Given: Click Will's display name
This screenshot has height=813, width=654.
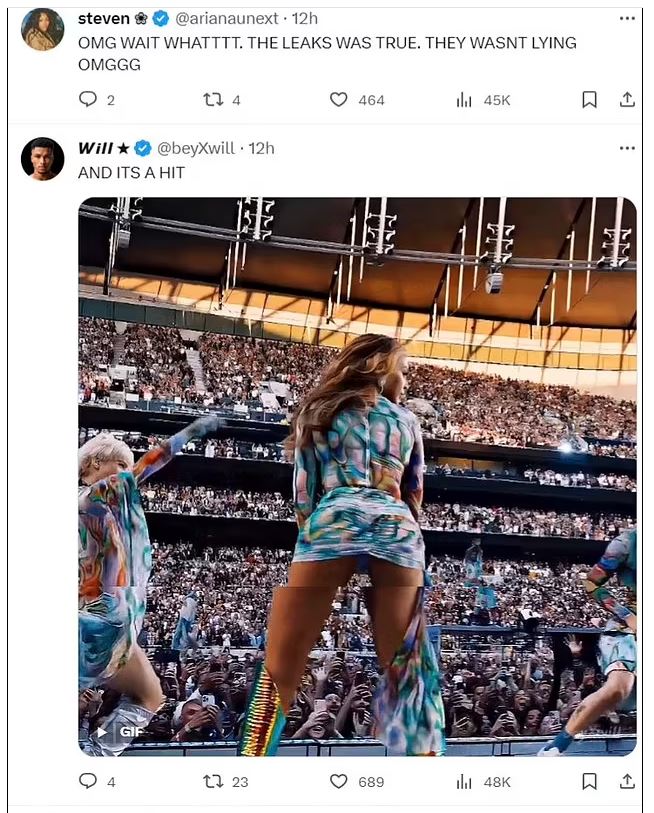Looking at the screenshot, I should click(x=96, y=148).
